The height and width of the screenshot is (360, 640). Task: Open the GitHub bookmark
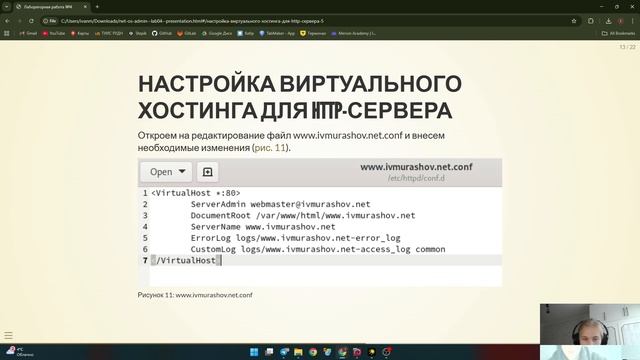[162, 33]
